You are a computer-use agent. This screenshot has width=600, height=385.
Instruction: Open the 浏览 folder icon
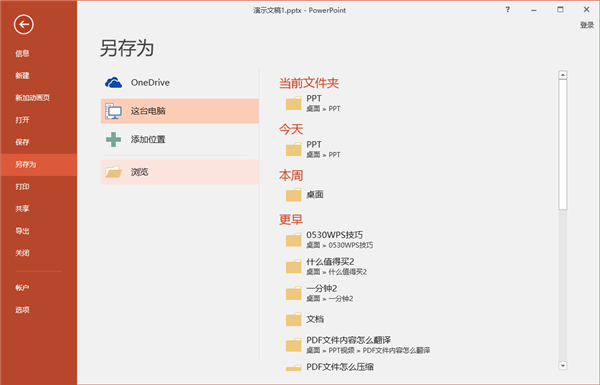(x=113, y=172)
